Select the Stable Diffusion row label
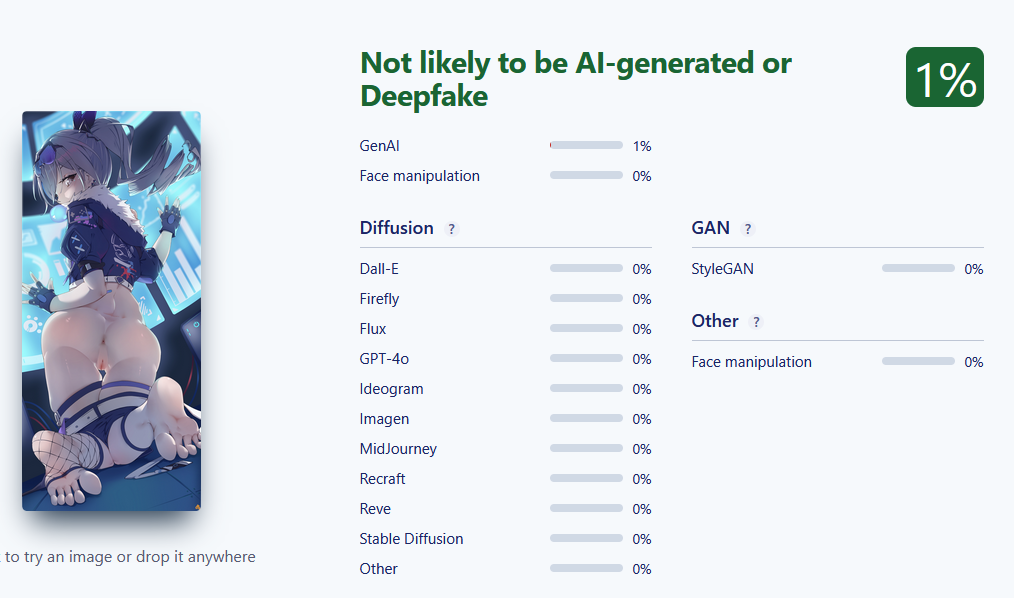The height and width of the screenshot is (598, 1014). tap(411, 539)
